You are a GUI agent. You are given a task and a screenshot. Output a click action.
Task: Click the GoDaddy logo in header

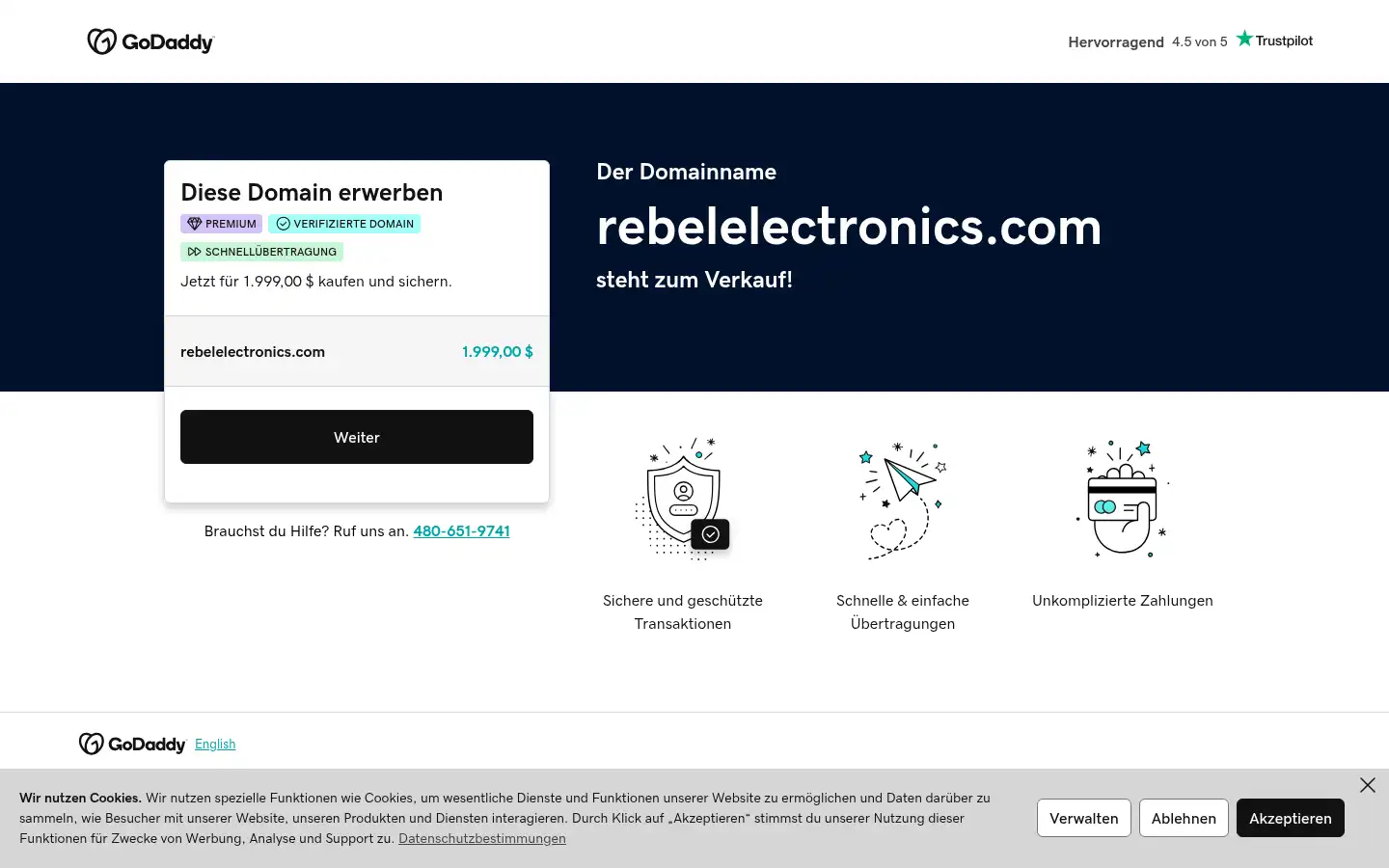coord(150,41)
